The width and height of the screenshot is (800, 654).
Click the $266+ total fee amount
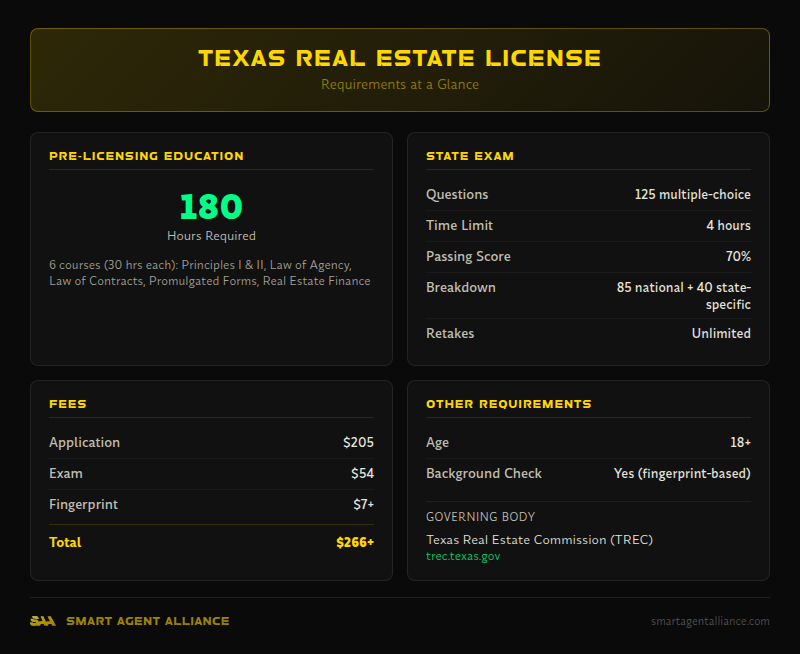click(x=355, y=542)
